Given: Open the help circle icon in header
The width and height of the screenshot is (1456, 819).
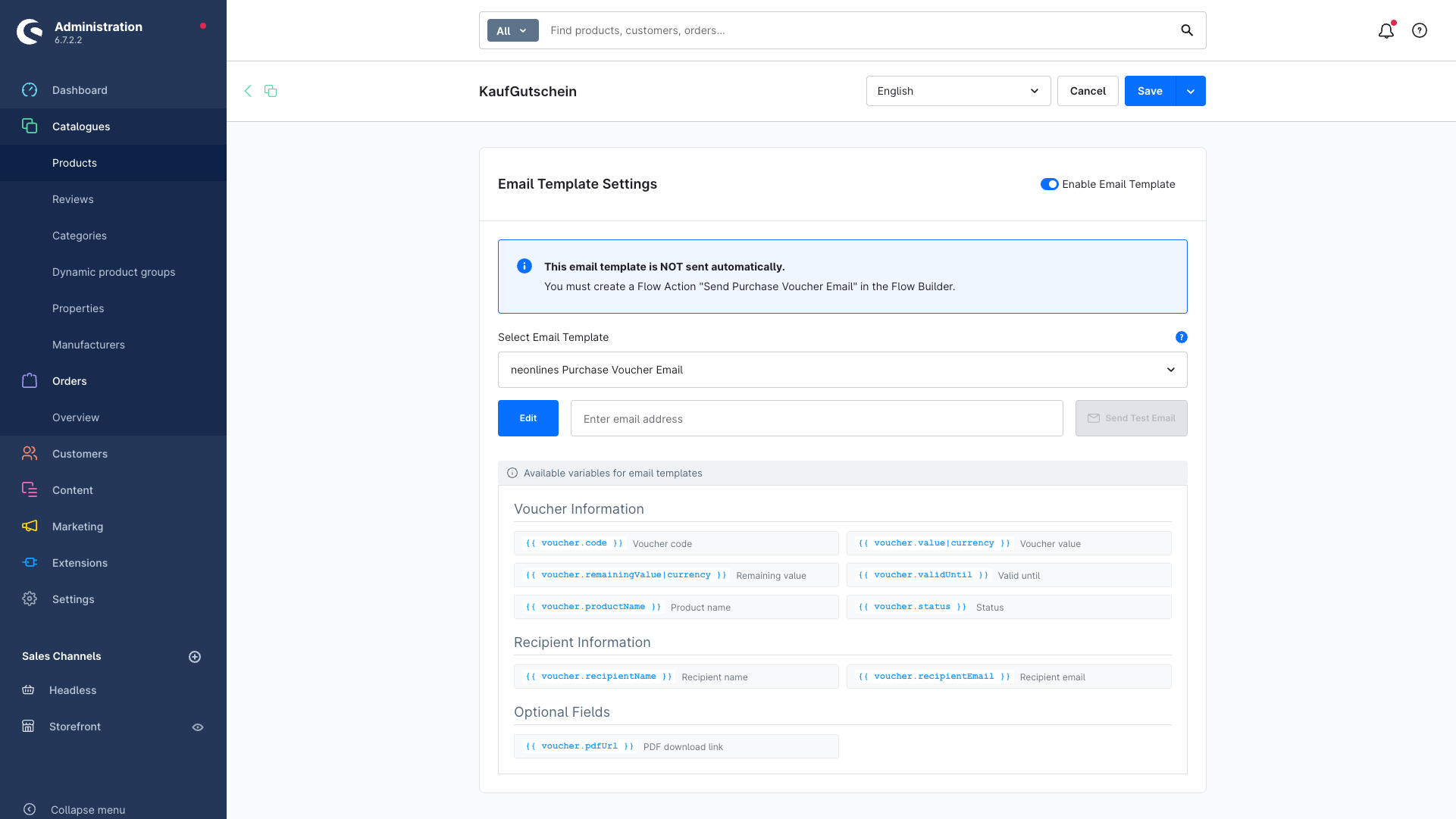Looking at the screenshot, I should point(1420,31).
